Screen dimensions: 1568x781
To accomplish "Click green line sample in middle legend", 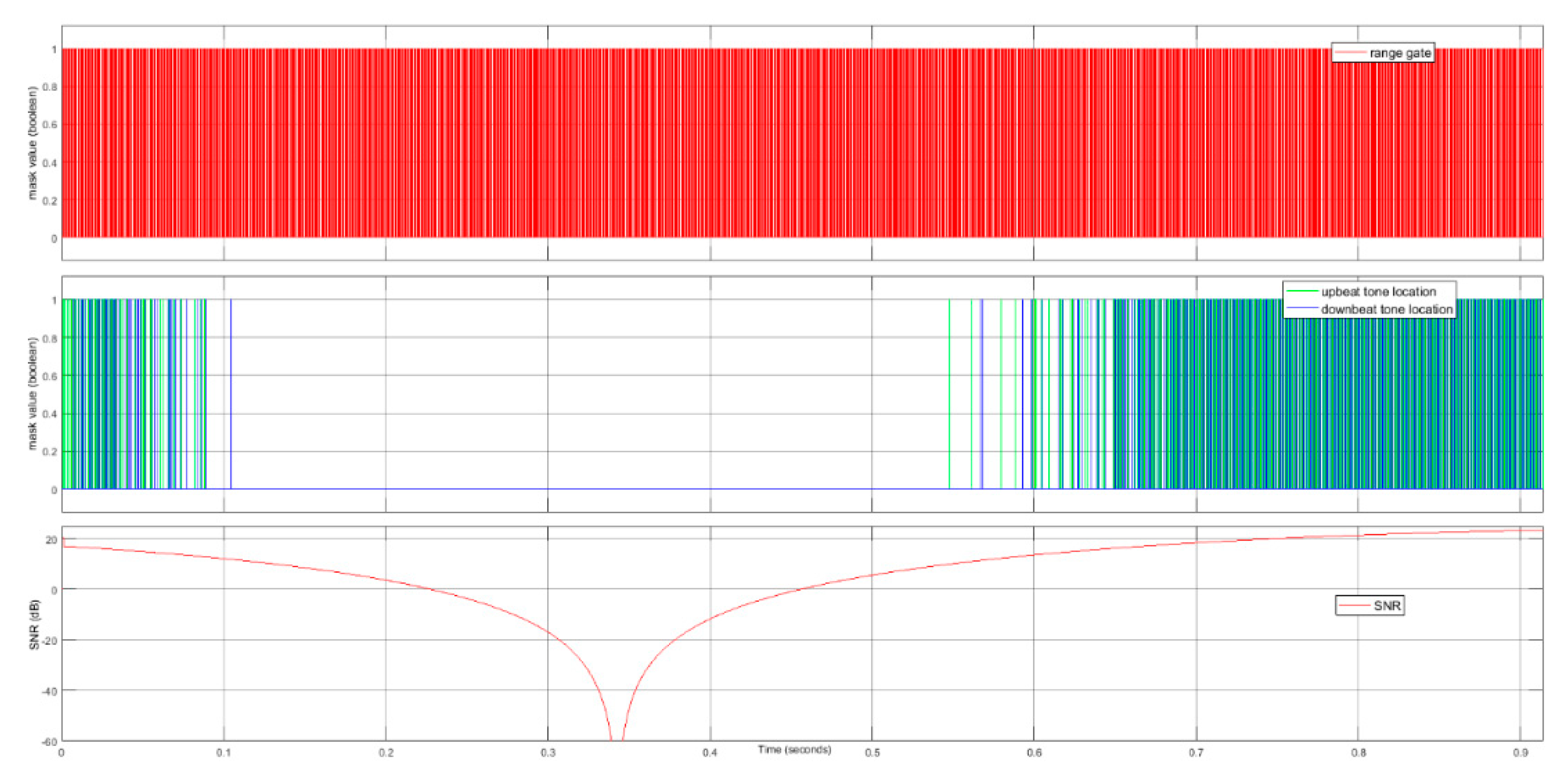I will 1302,291.
